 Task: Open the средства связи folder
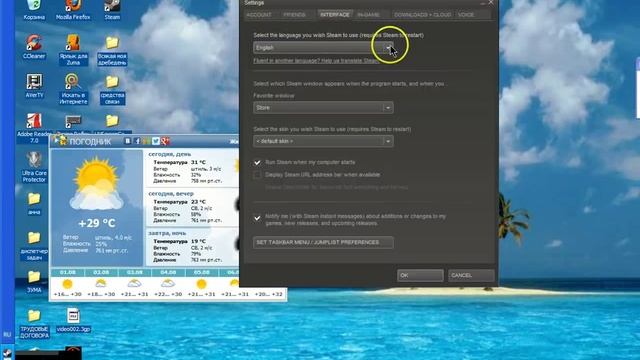pyautogui.click(x=112, y=89)
